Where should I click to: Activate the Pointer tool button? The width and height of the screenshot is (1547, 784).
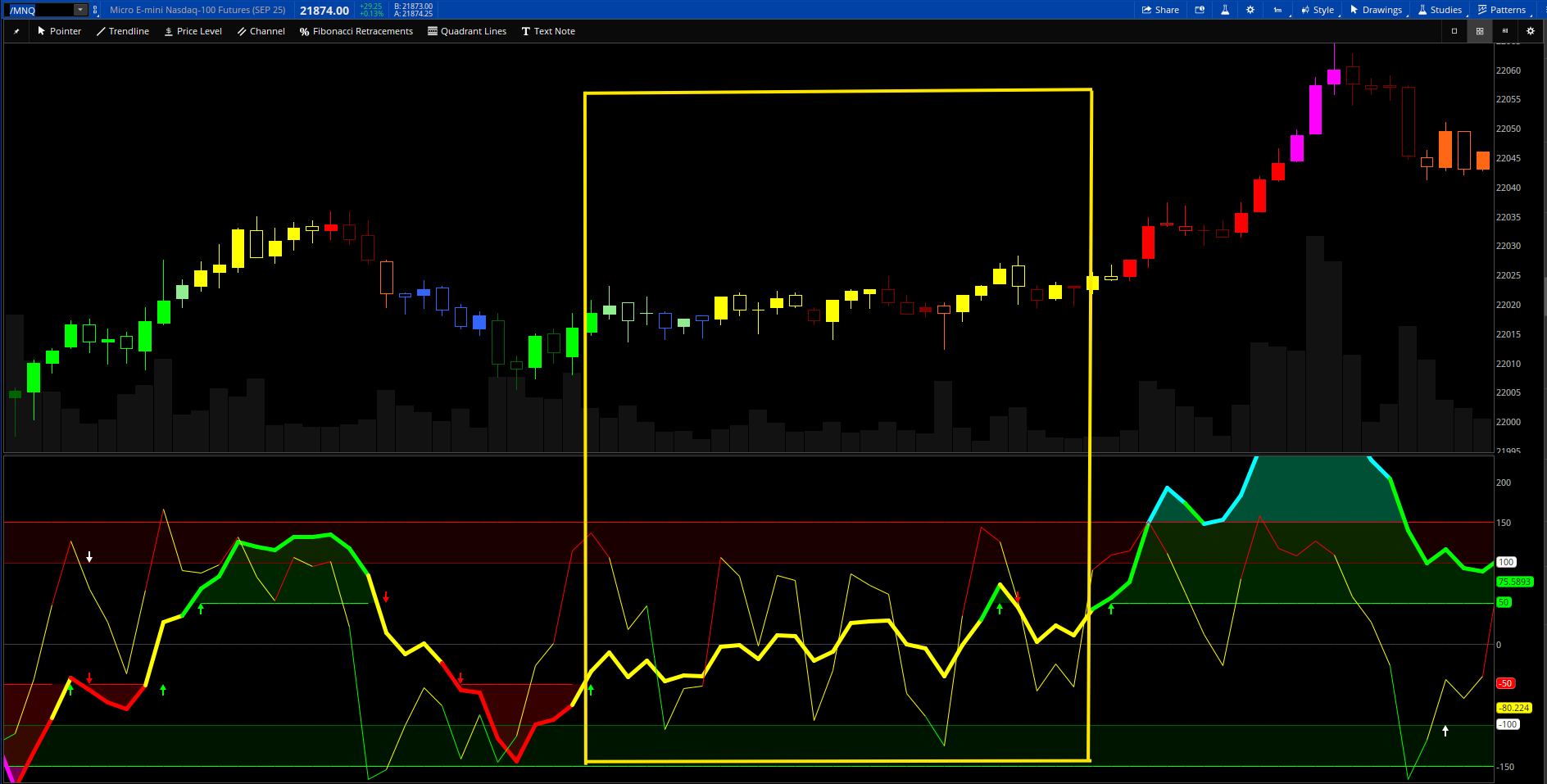59,31
